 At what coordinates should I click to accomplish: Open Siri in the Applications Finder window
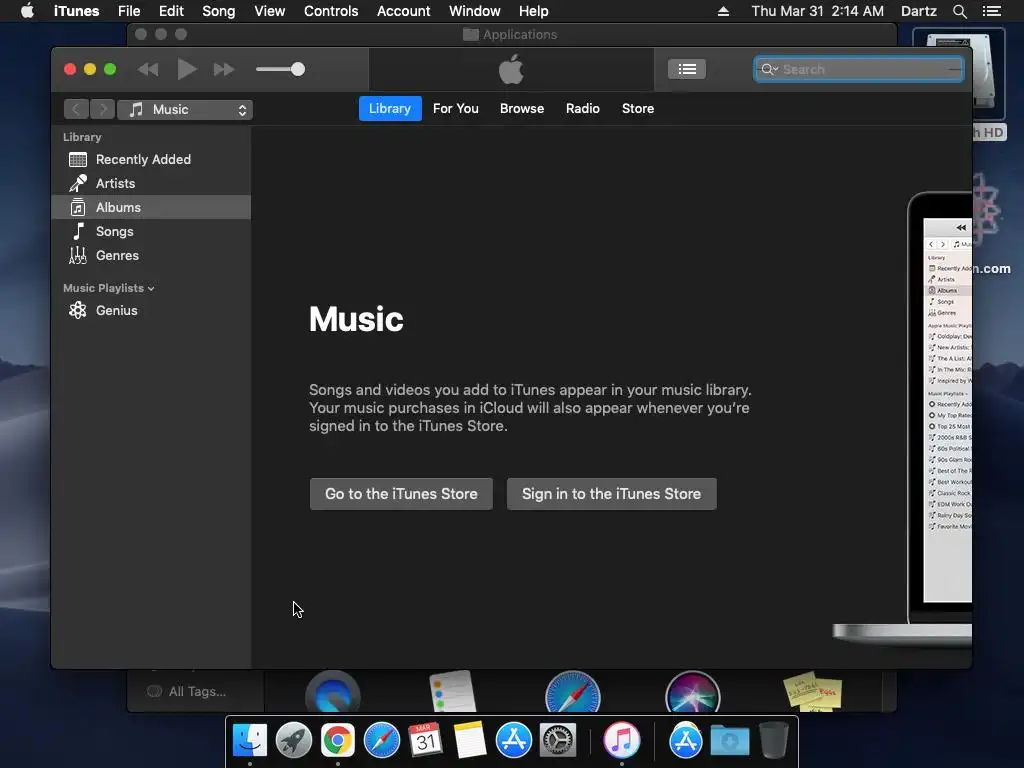[693, 691]
